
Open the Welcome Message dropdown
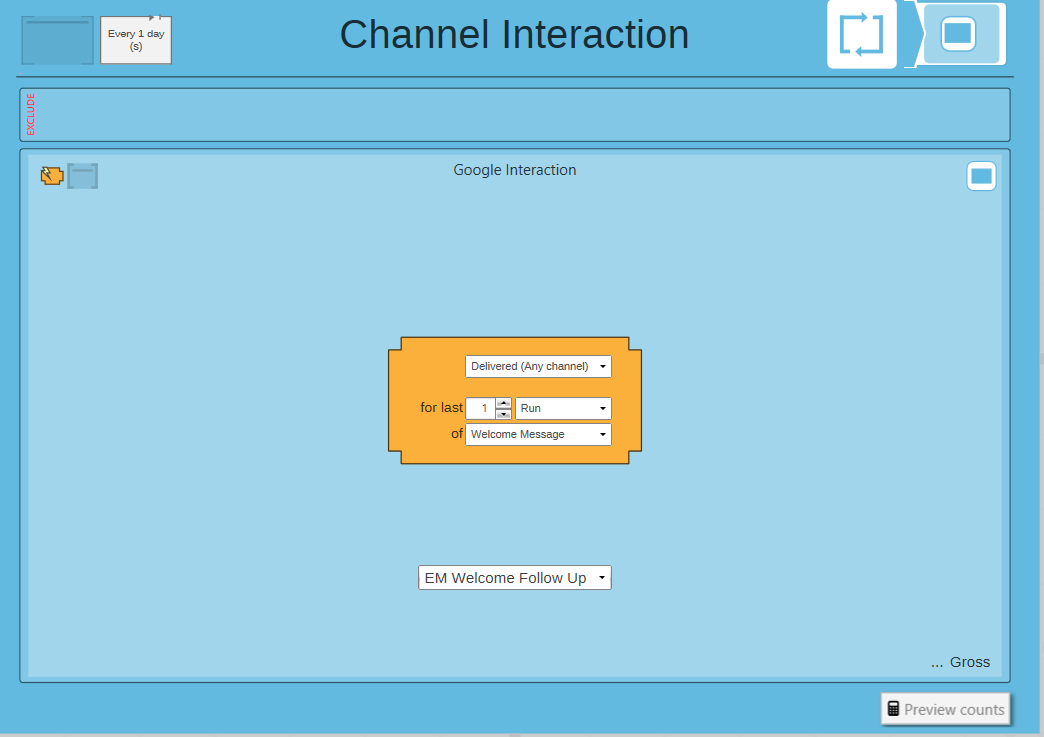[x=538, y=434]
